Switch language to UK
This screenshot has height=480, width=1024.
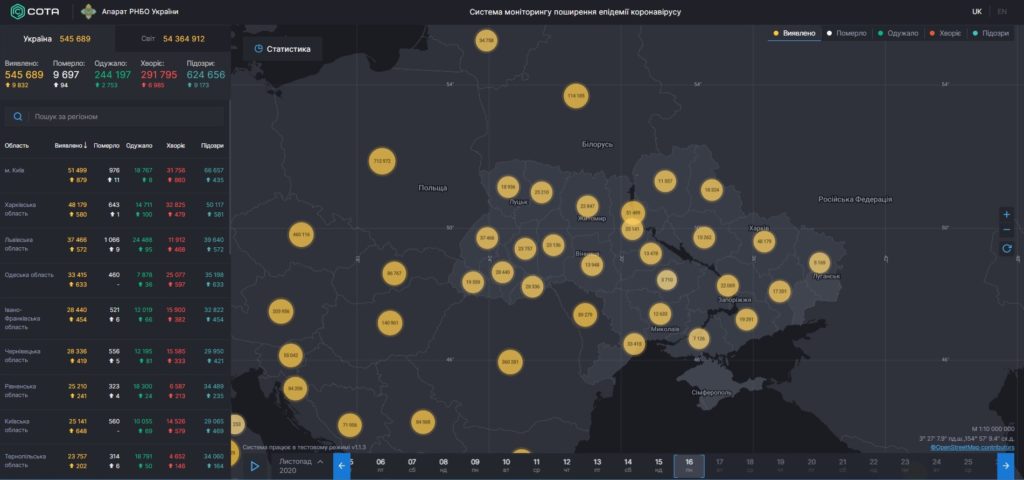pyautogui.click(x=977, y=12)
